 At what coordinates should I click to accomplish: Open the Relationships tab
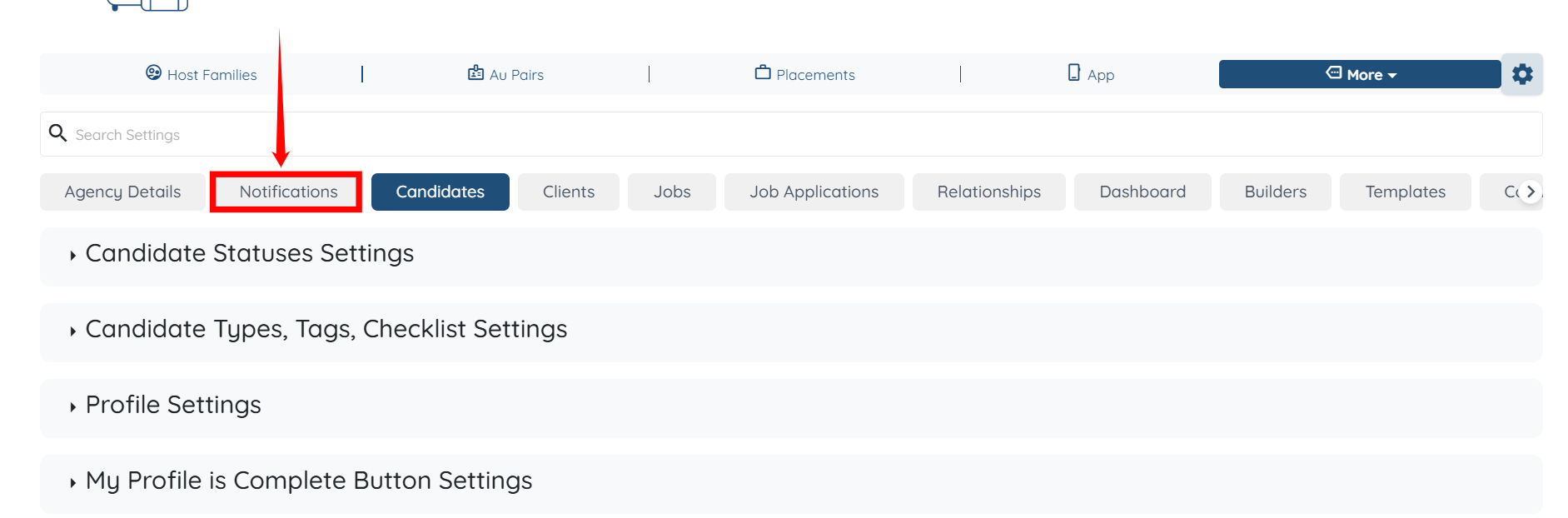click(x=988, y=192)
